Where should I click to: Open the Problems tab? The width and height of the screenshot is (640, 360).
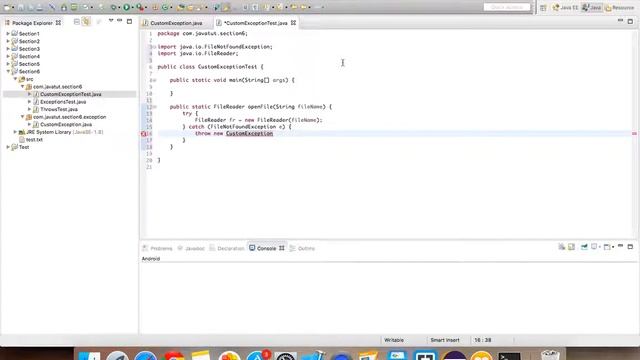pos(158,248)
